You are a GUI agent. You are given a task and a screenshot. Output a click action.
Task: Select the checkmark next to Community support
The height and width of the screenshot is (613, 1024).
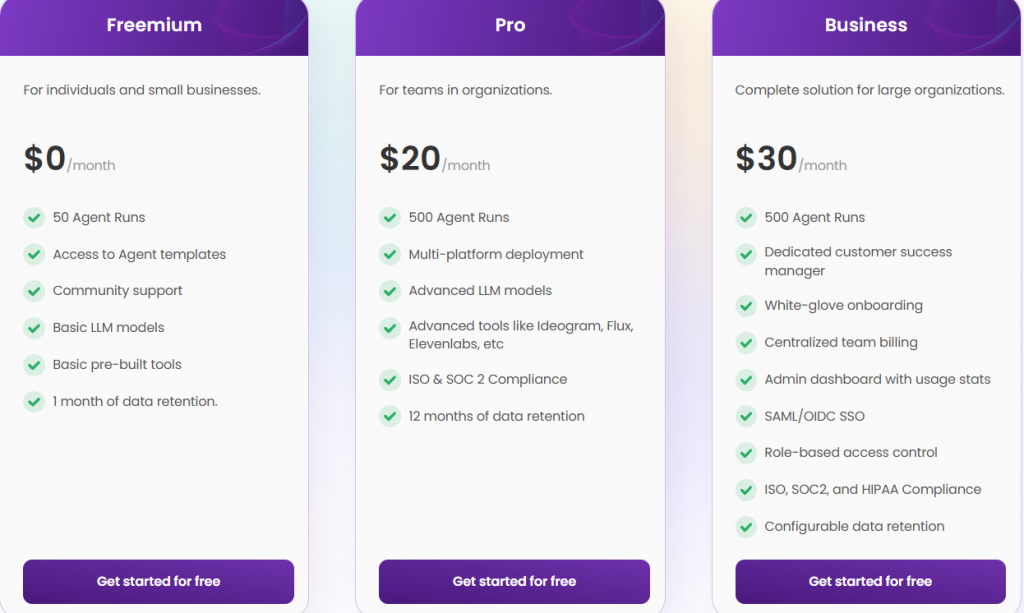pyautogui.click(x=34, y=291)
